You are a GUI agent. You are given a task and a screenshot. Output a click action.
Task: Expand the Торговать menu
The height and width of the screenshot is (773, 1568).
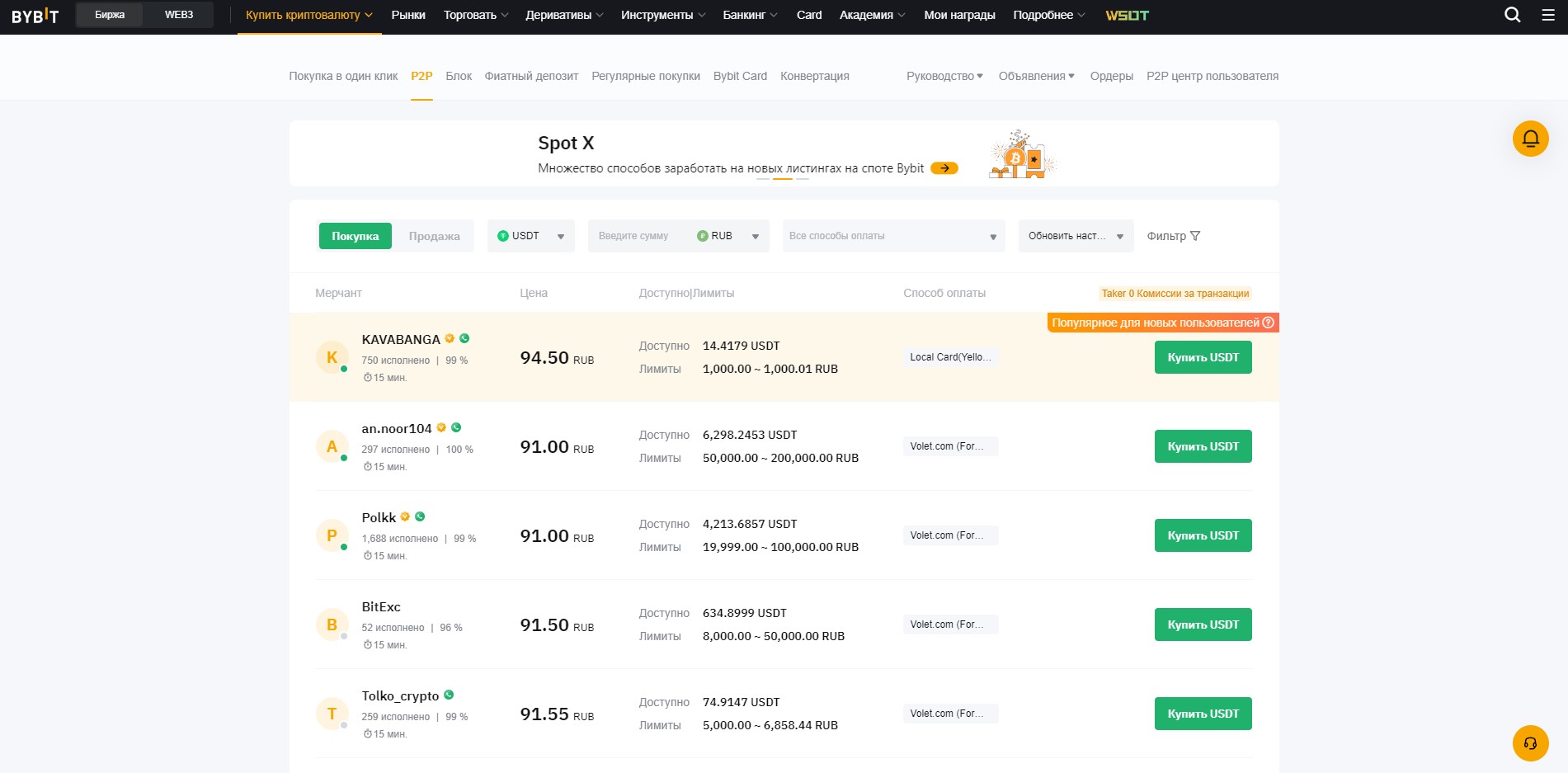pyautogui.click(x=476, y=16)
